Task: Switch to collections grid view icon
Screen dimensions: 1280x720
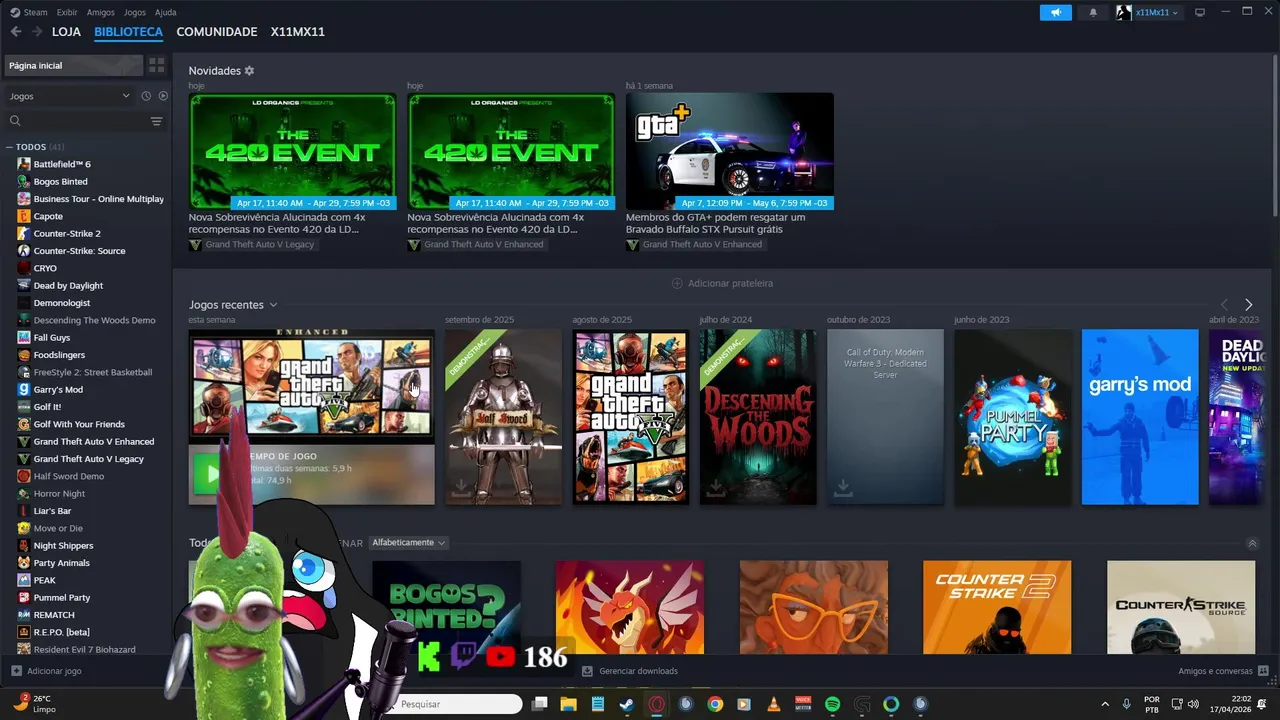Action: [157, 65]
